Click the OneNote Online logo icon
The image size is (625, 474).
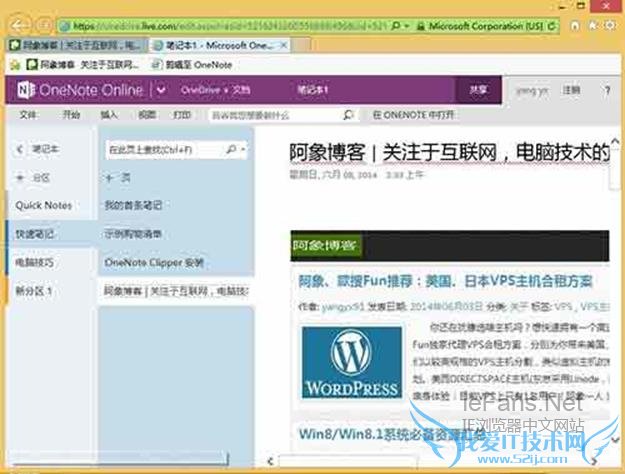point(26,90)
